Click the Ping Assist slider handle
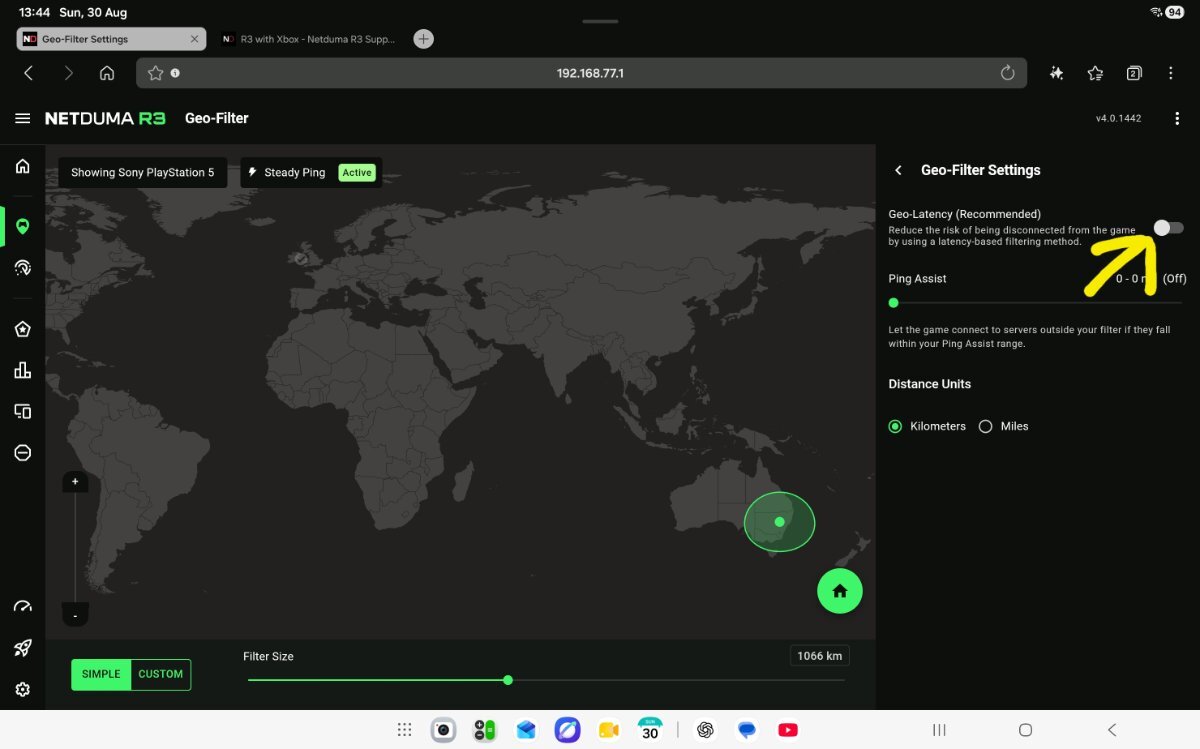1200x749 pixels. click(x=893, y=303)
